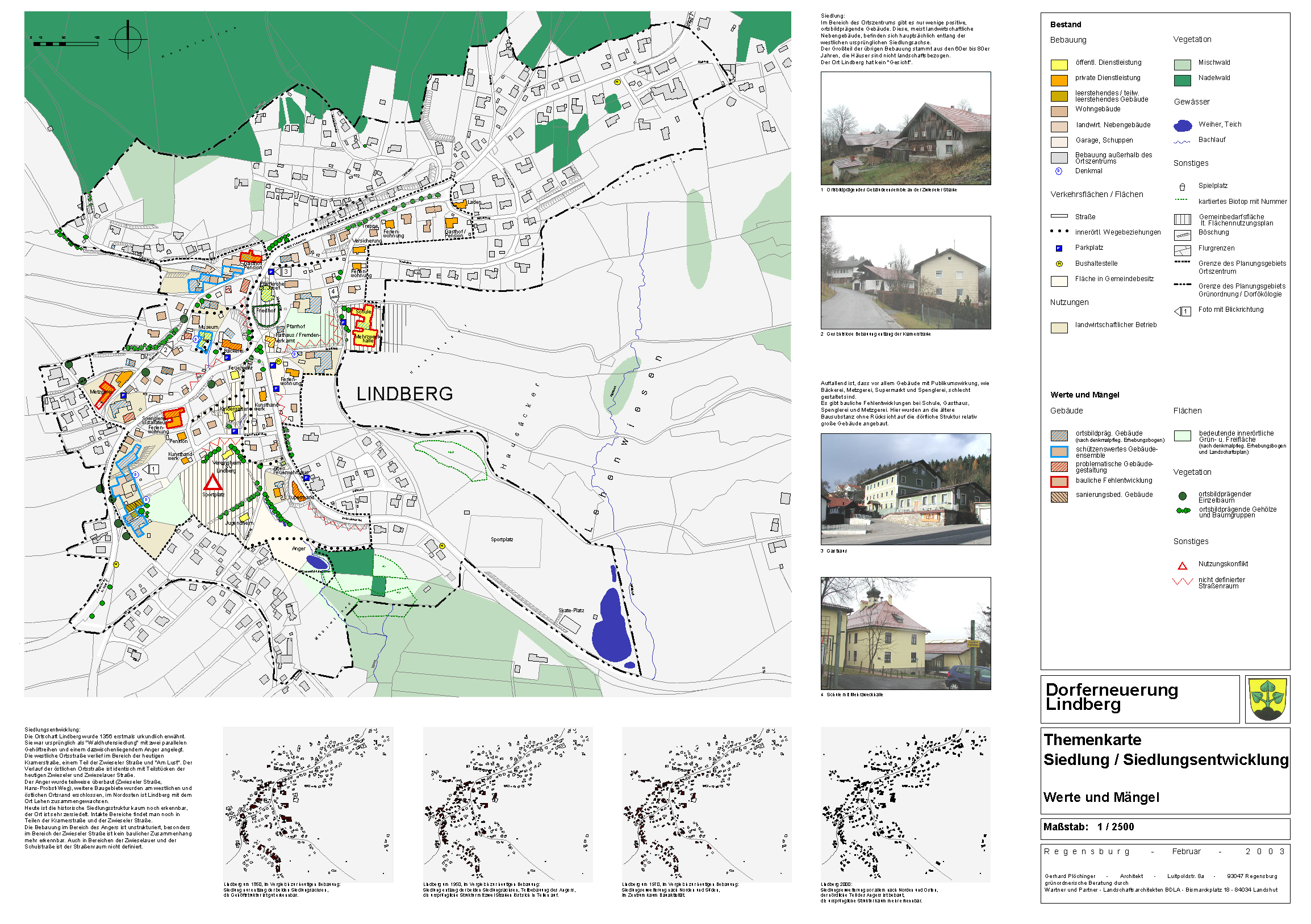Image resolution: width=1311 pixels, height=924 pixels.
Task: Click the north arrow compass symbol
Action: tap(128, 39)
